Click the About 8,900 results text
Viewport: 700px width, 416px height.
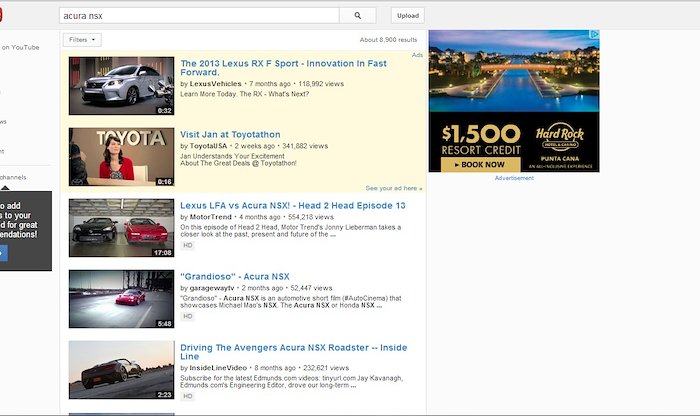(388, 40)
